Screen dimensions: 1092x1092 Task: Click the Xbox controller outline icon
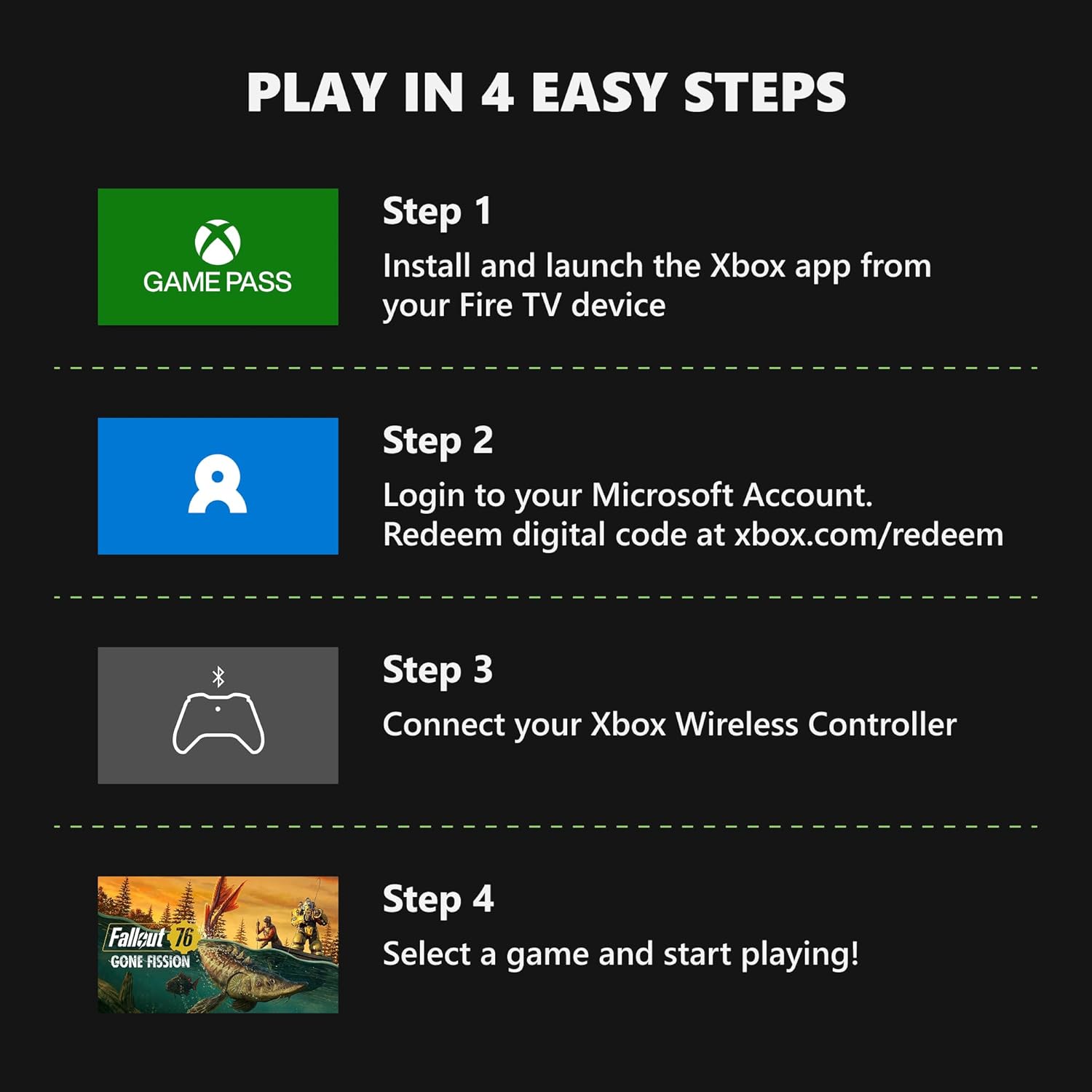[218, 724]
